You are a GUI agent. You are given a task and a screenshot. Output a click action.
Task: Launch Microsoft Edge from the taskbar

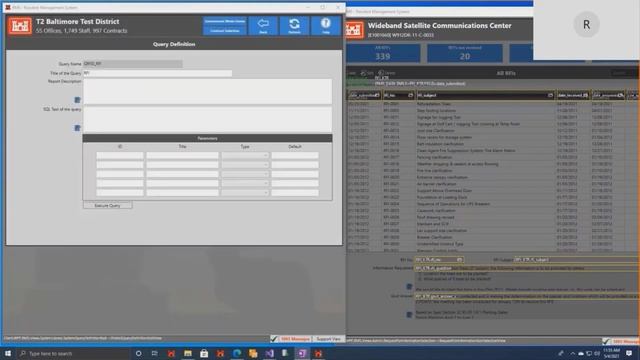pos(237,353)
